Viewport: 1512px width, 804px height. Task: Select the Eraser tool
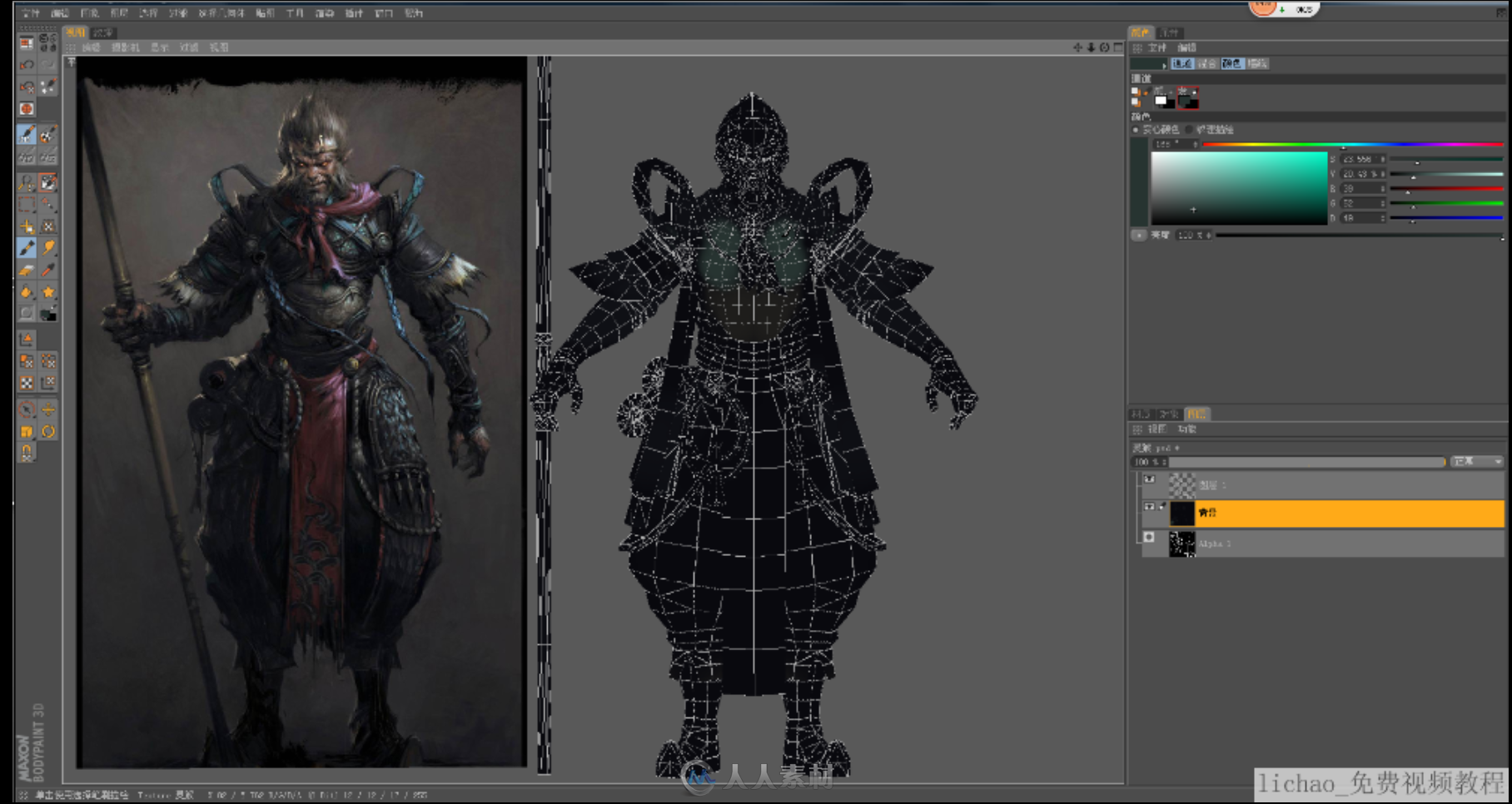pos(27,270)
